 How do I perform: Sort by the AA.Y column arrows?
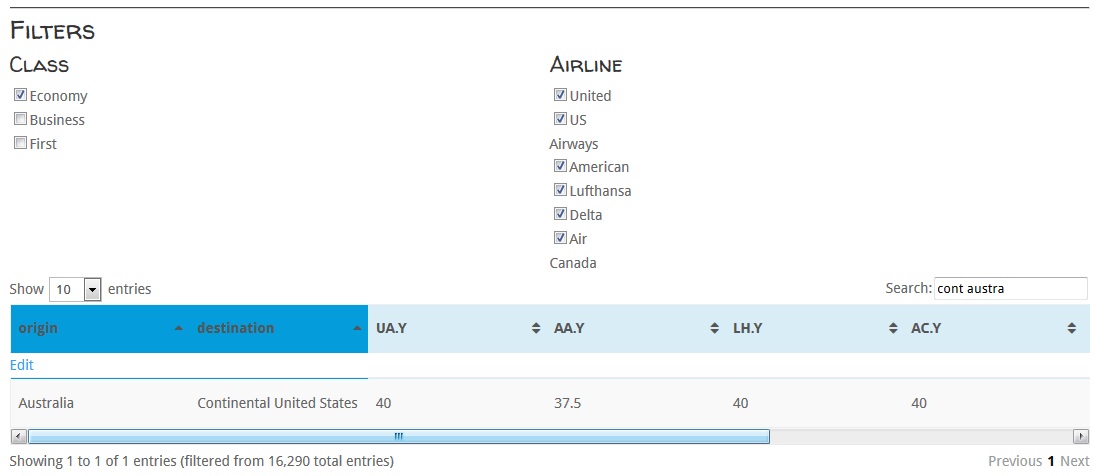[714, 328]
